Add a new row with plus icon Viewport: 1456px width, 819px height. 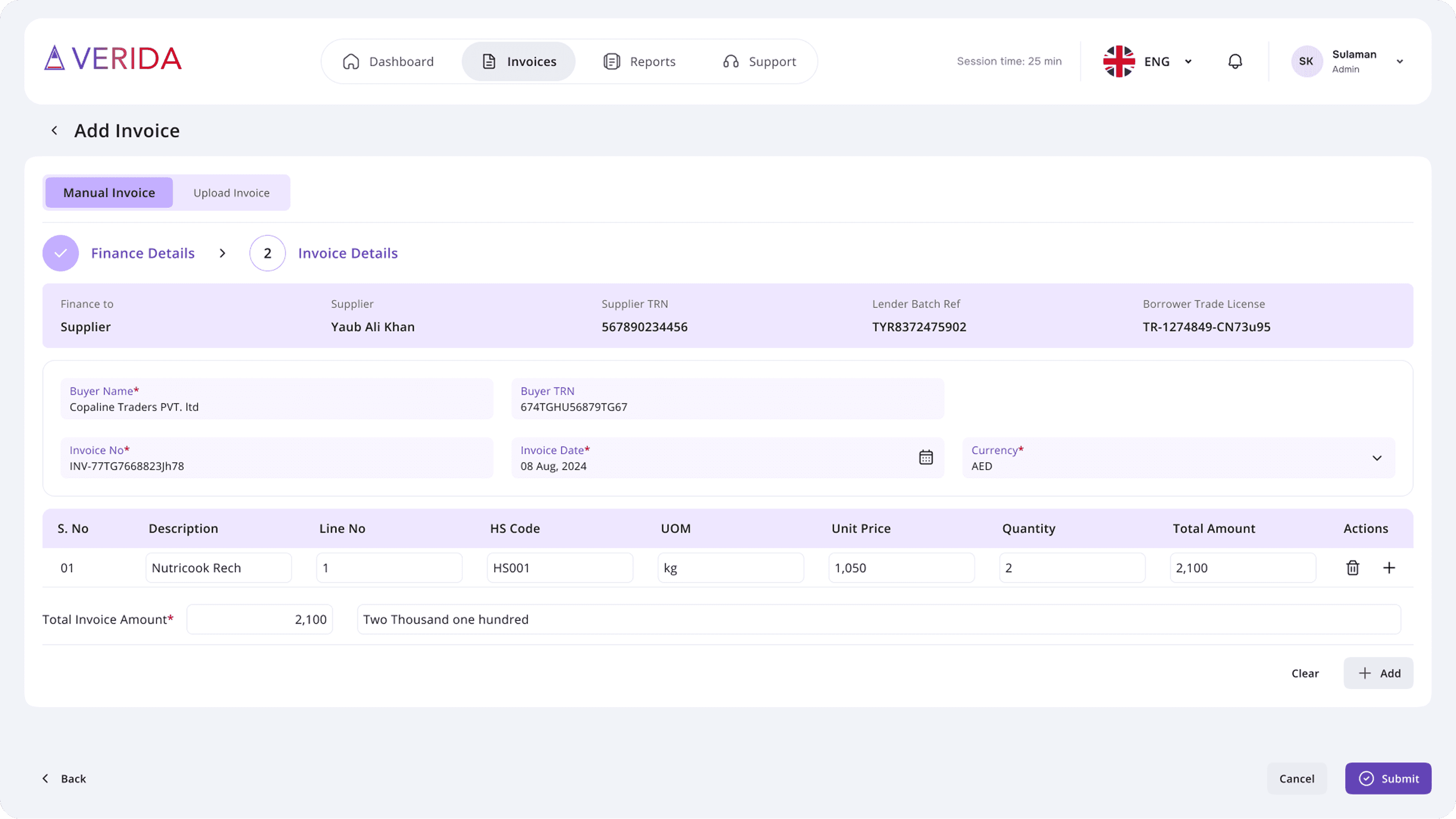(x=1389, y=568)
